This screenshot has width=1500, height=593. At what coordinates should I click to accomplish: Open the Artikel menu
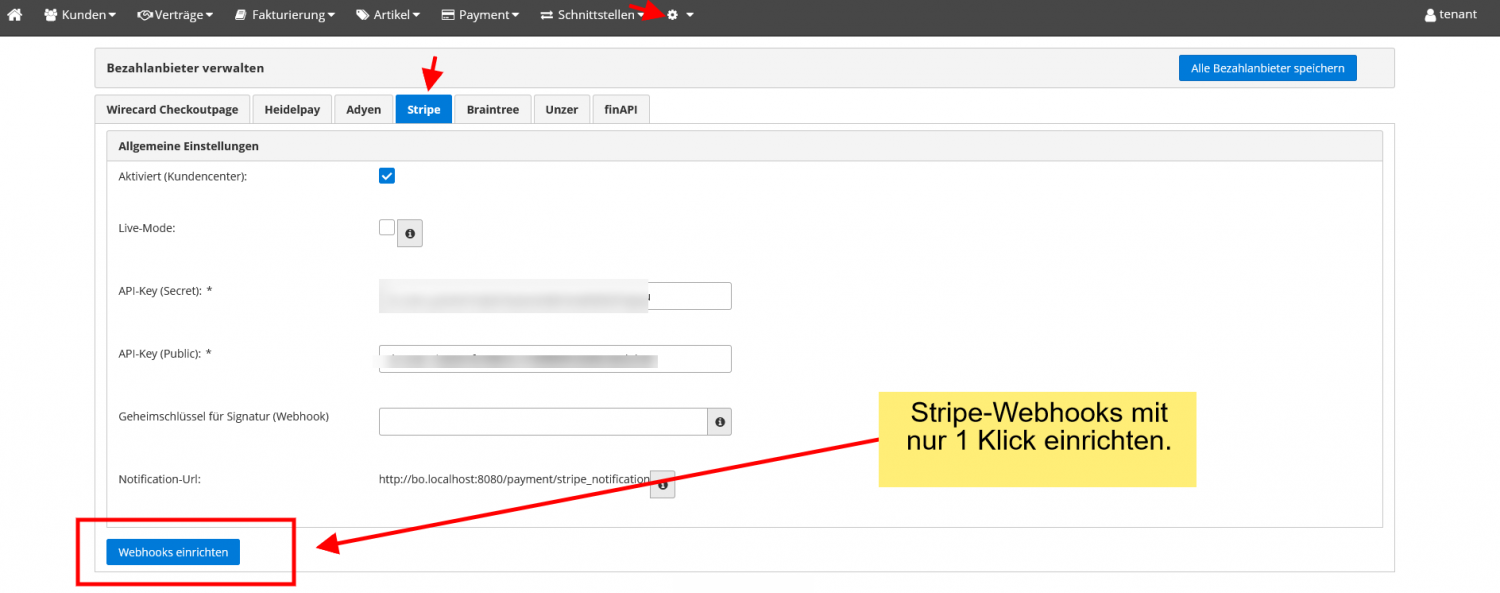click(x=388, y=15)
